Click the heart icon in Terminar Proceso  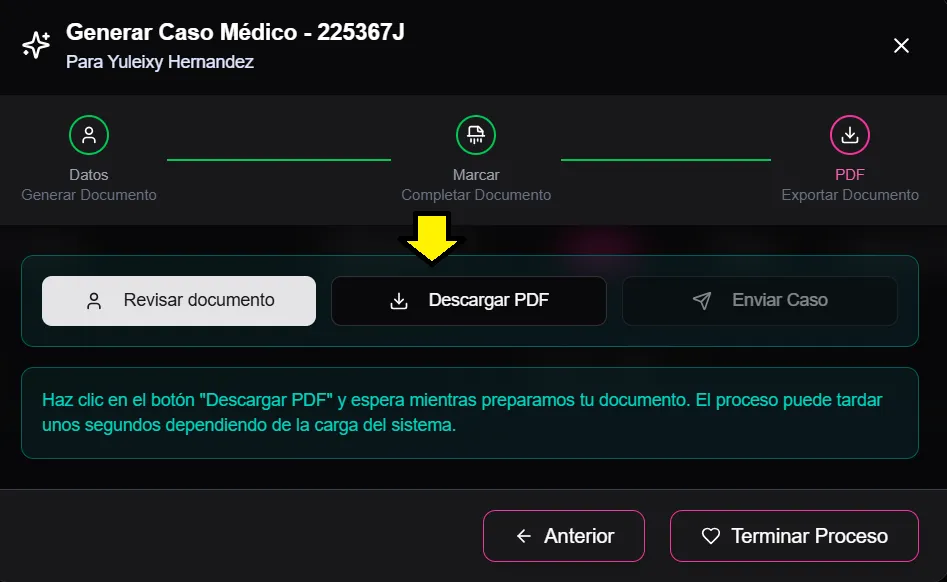click(x=711, y=536)
